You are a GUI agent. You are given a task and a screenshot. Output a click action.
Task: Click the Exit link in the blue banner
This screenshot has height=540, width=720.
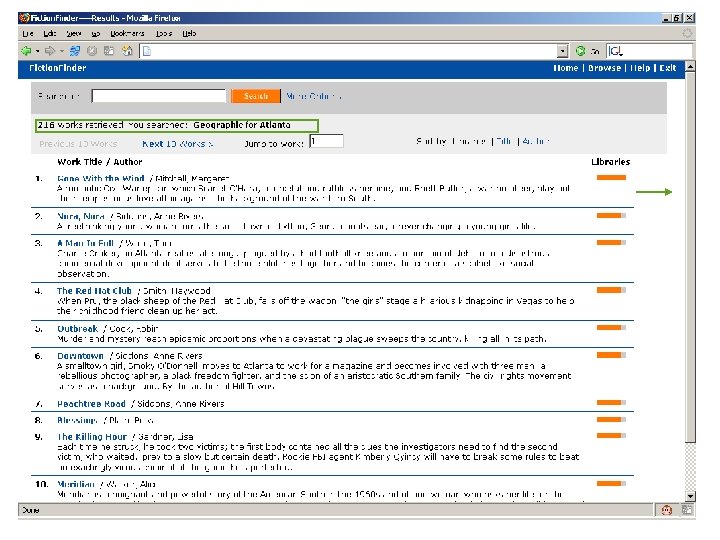point(668,68)
